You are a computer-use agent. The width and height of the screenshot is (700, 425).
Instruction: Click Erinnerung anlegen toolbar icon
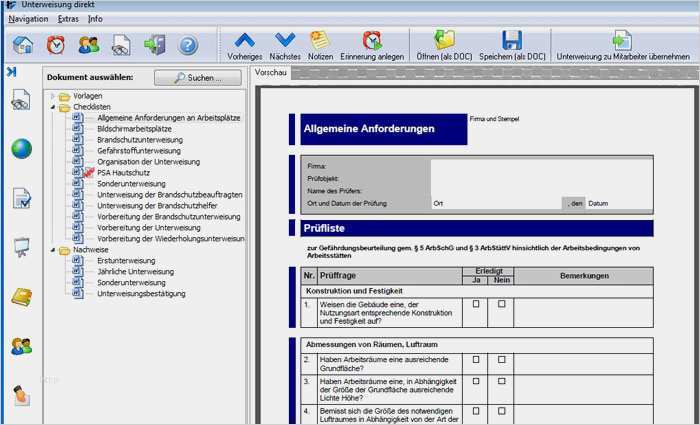[x=371, y=44]
